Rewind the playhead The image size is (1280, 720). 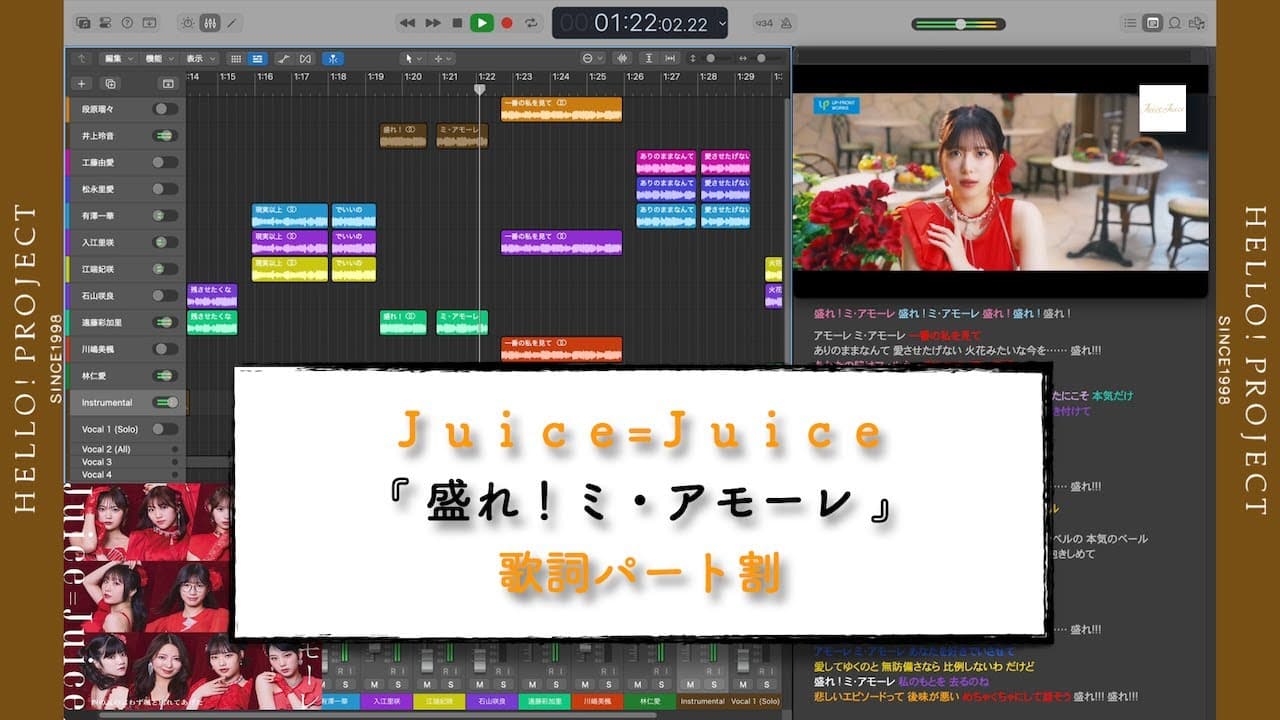[407, 22]
